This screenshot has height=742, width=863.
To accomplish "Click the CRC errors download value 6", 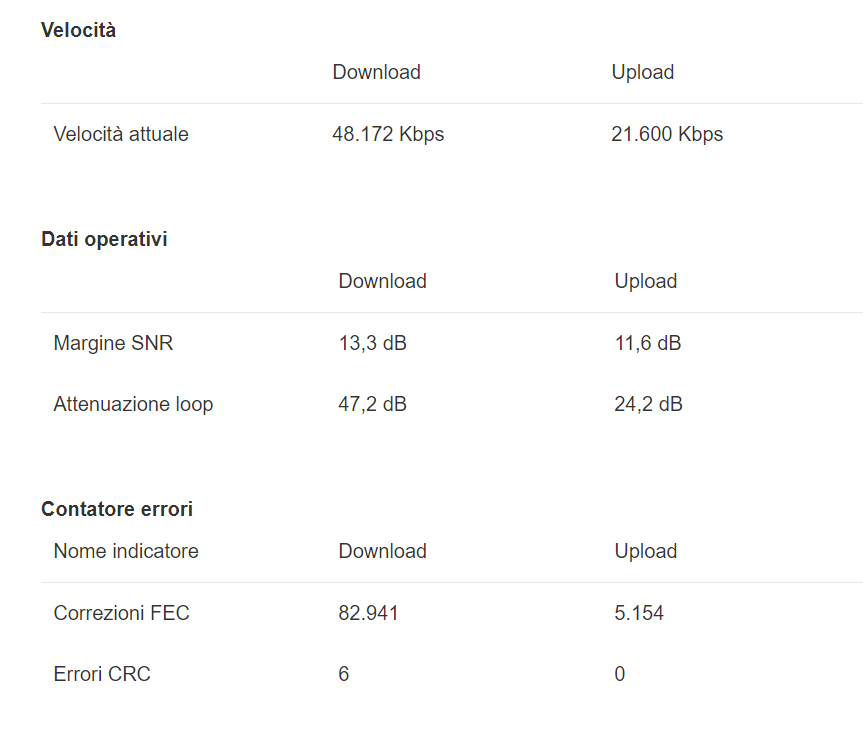I will pos(344,674).
